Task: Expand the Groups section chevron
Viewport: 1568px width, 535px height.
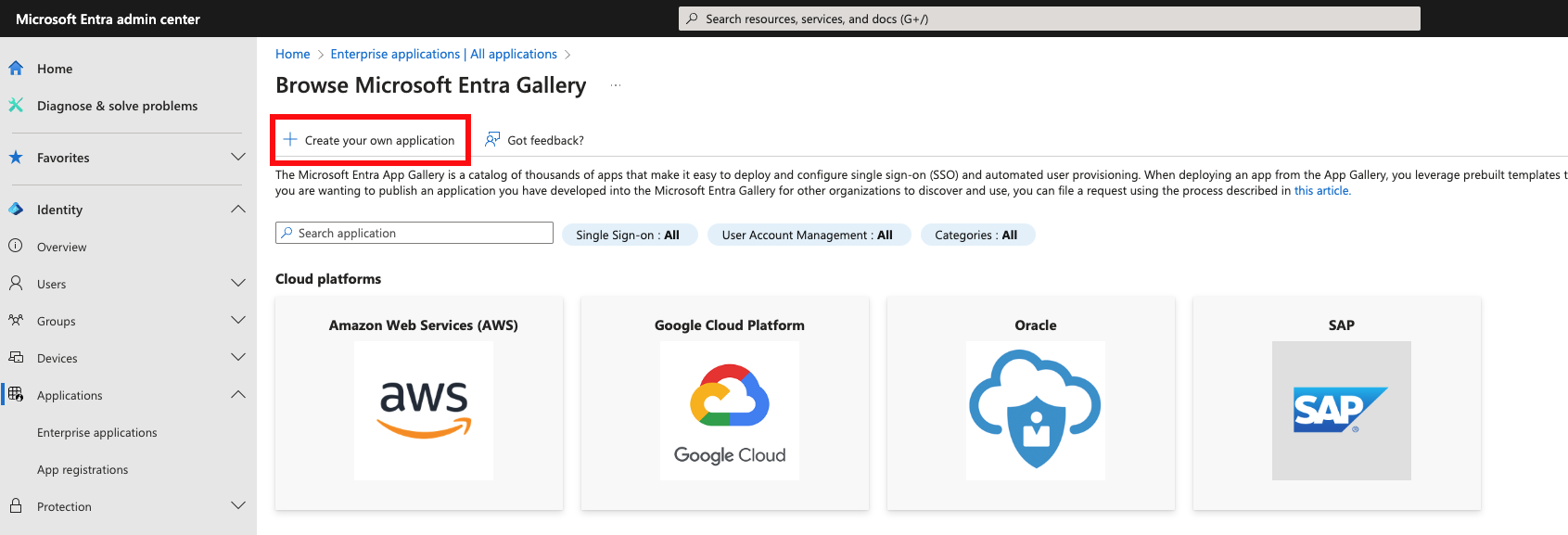Action: tap(238, 321)
